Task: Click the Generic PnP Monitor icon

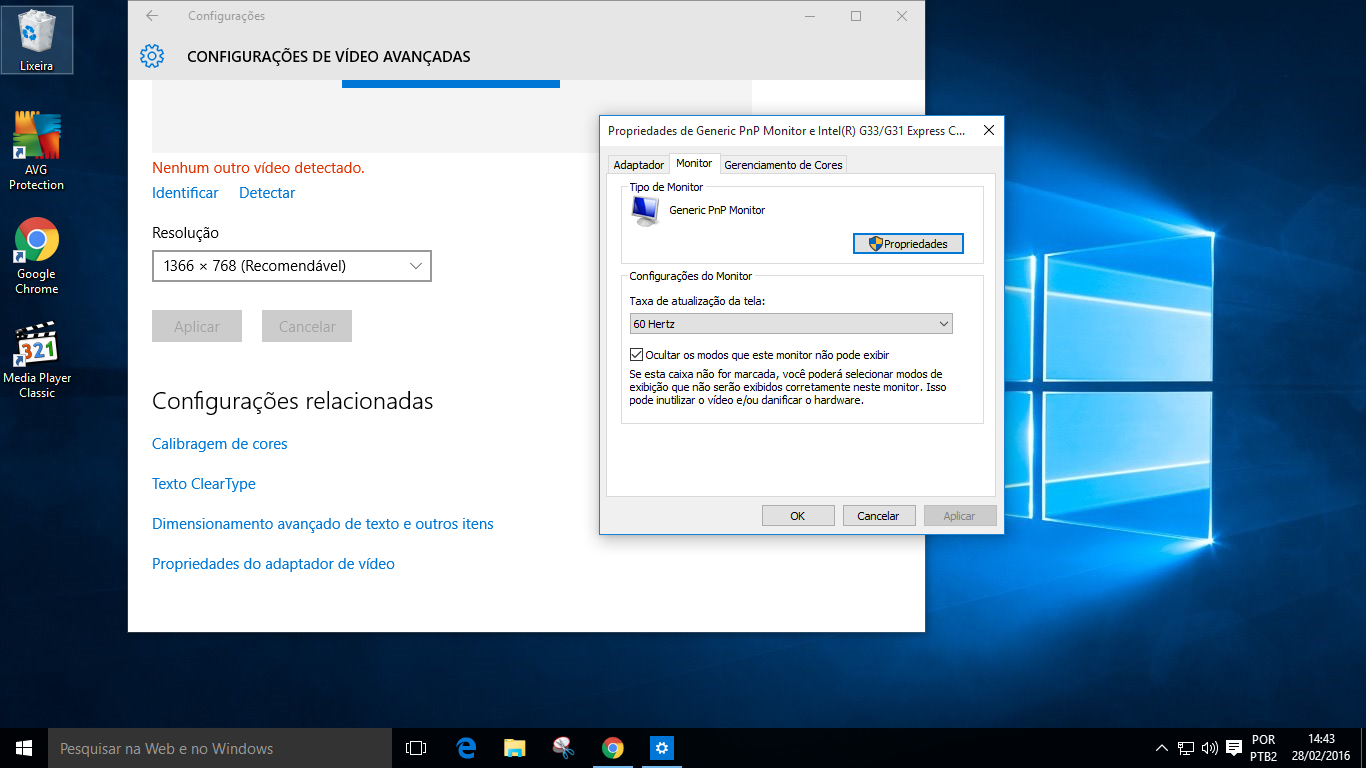Action: [x=646, y=211]
